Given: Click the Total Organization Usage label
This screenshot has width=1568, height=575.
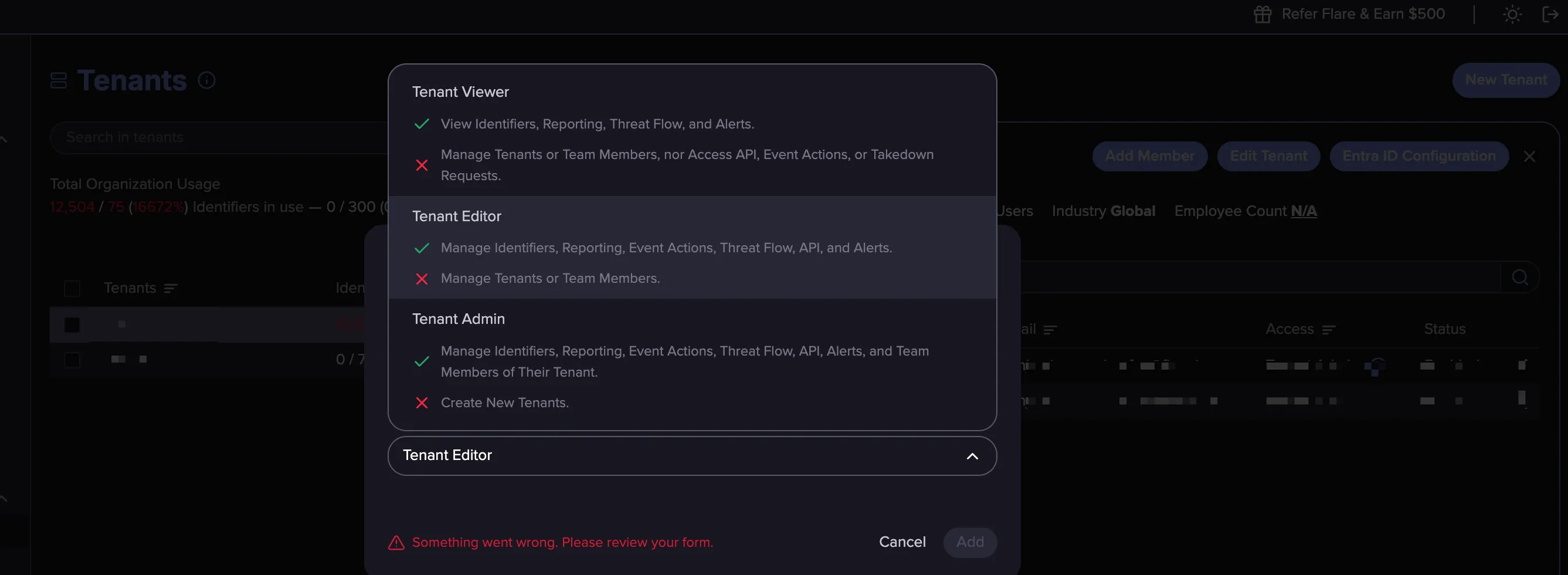Looking at the screenshot, I should coord(134,184).
